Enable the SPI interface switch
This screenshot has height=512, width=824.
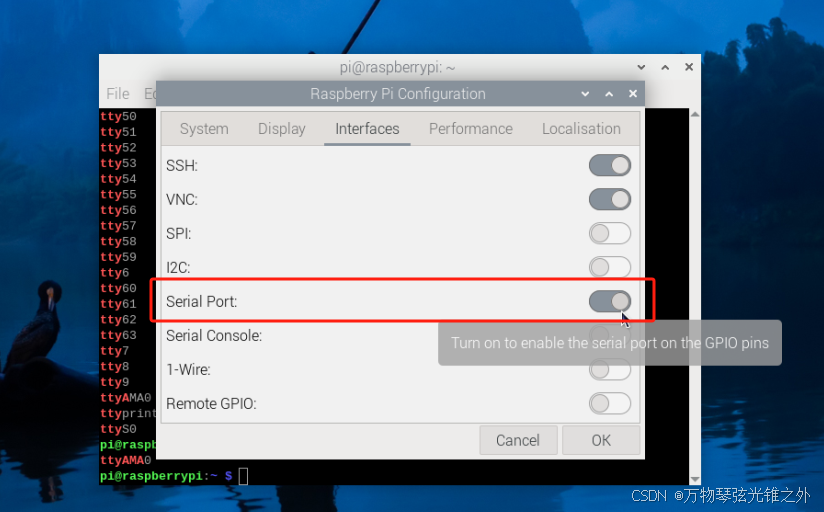pos(610,233)
